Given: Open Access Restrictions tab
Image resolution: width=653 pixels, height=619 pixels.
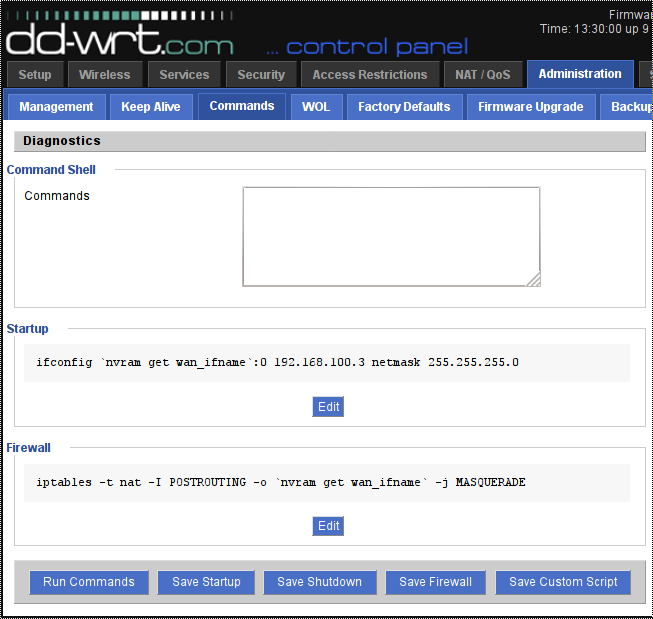Looking at the screenshot, I should pos(370,75).
